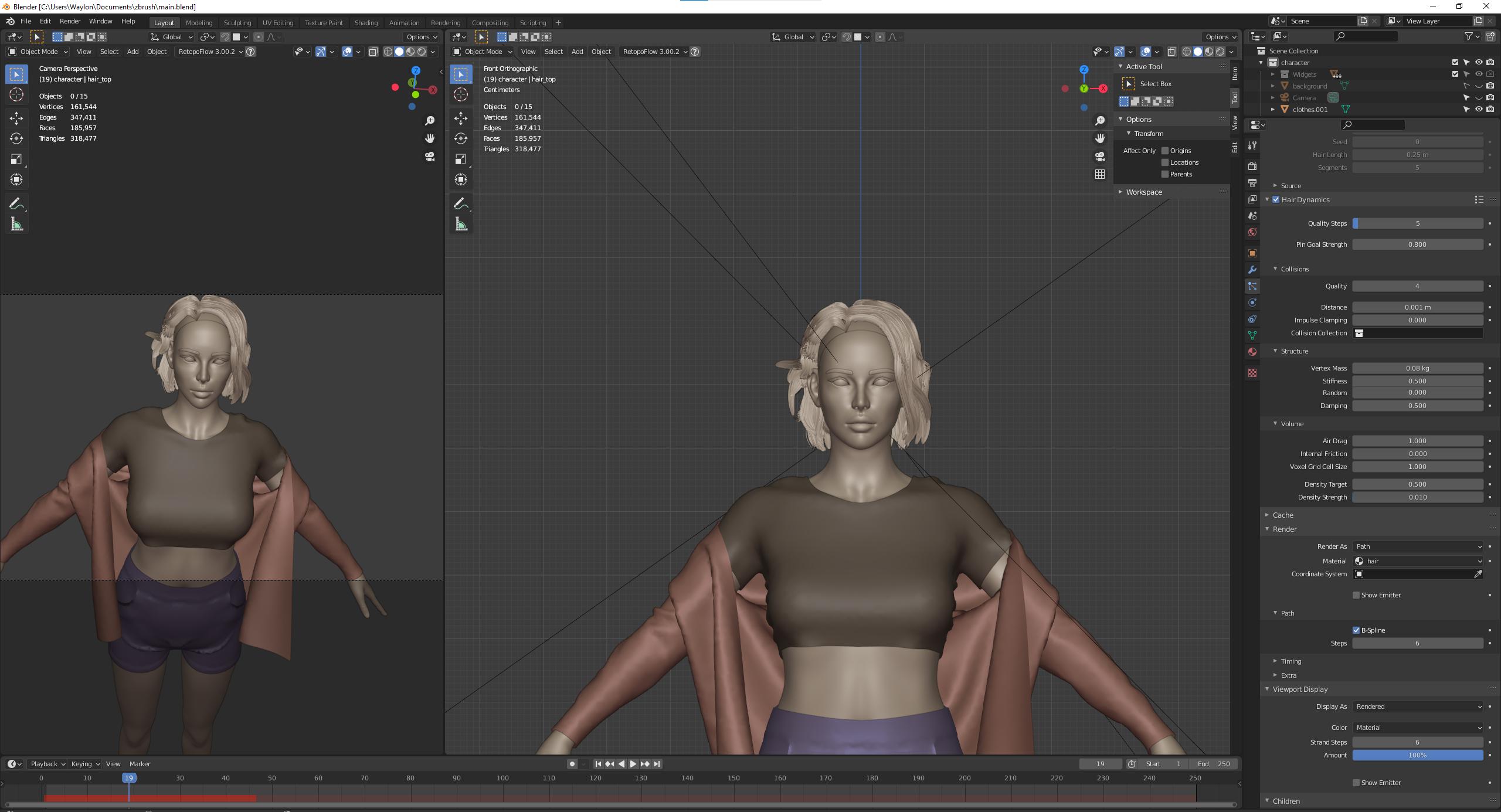Image resolution: width=1501 pixels, height=812 pixels.
Task: Open the Render menu
Action: click(x=70, y=21)
